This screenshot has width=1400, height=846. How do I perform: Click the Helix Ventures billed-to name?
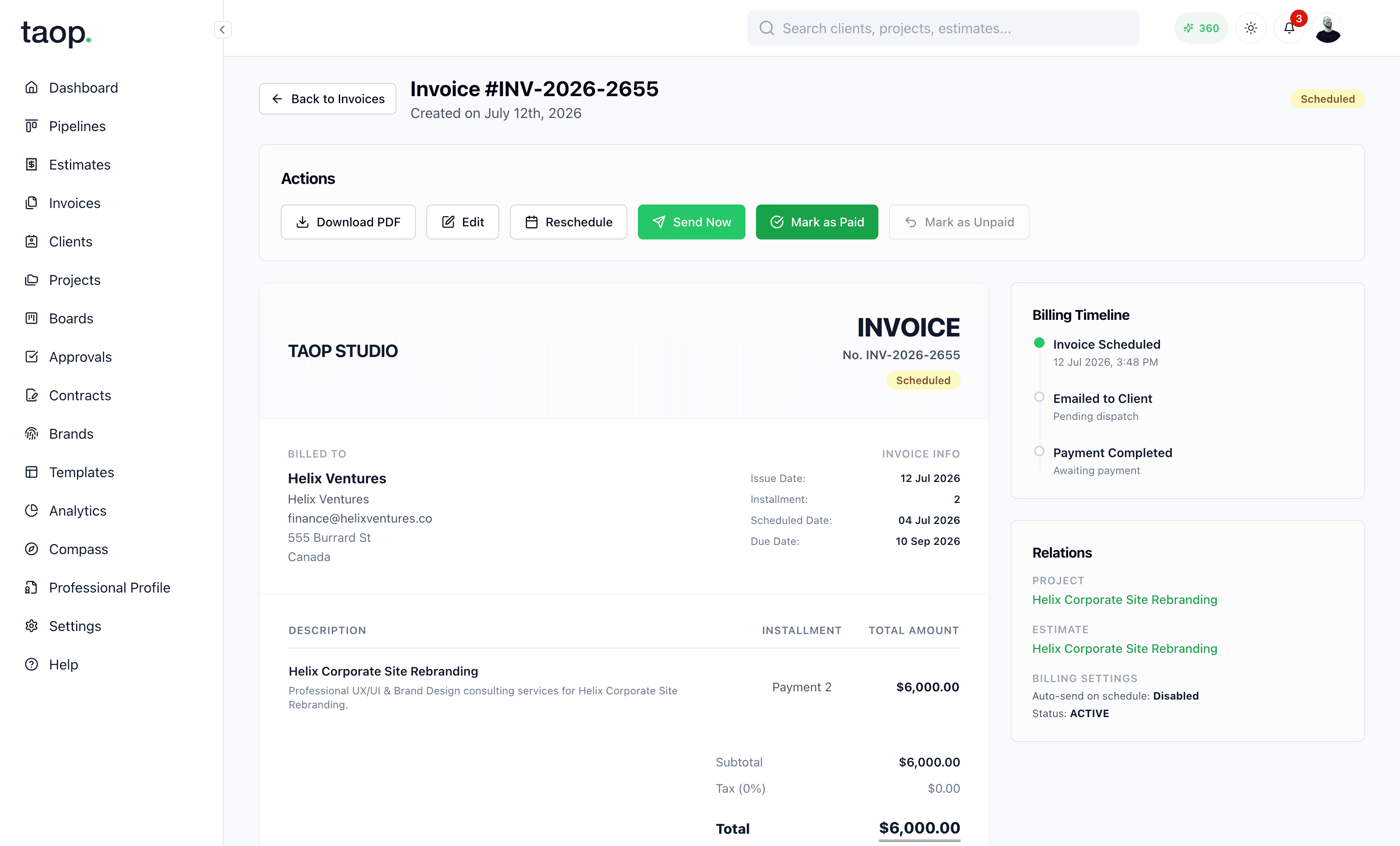pos(337,478)
